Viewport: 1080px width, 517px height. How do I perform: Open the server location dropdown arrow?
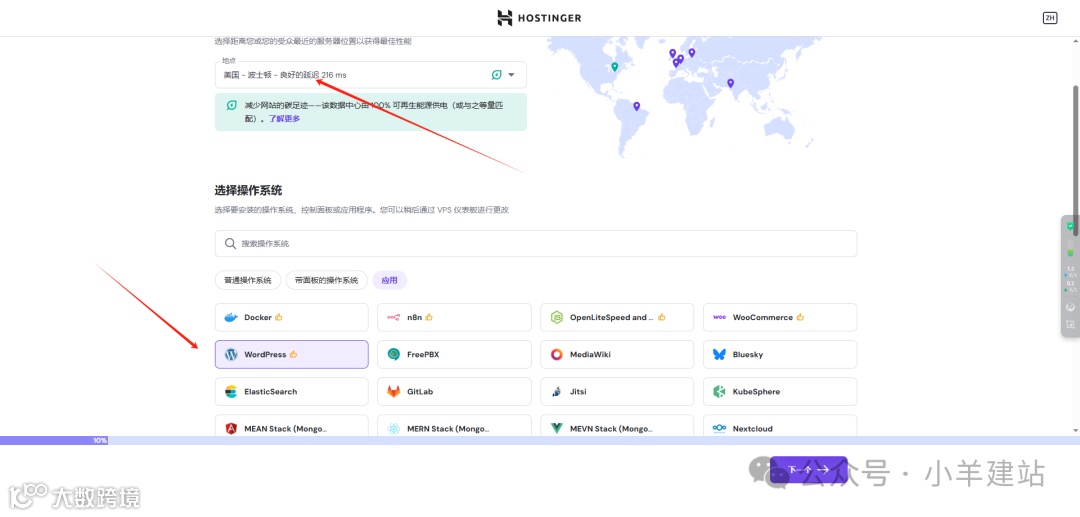[x=511, y=74]
